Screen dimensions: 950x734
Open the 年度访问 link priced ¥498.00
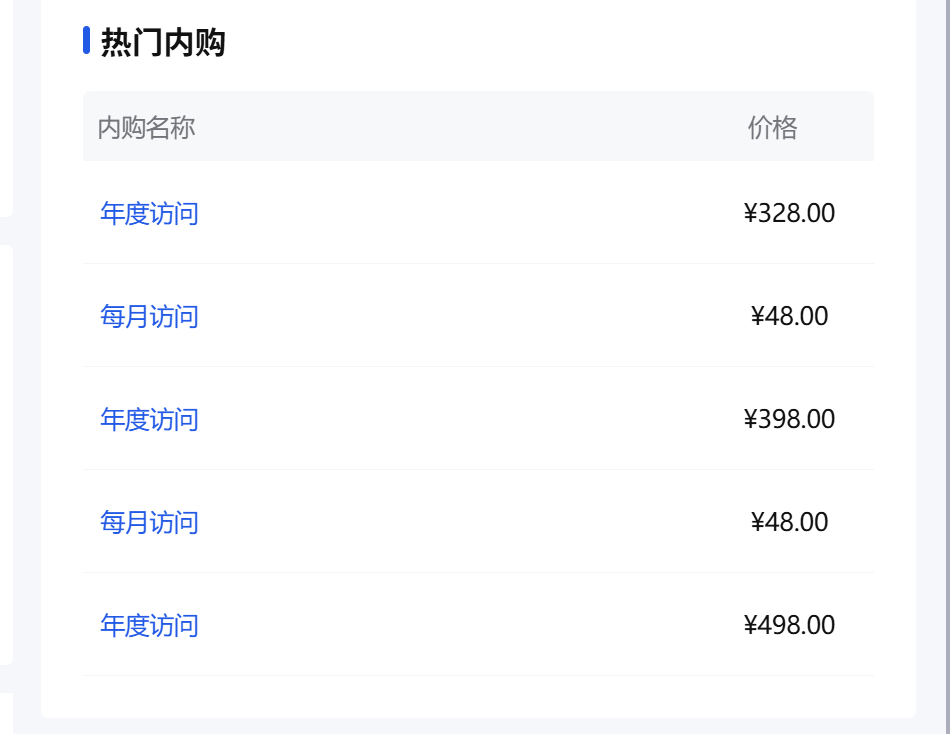[x=149, y=626]
